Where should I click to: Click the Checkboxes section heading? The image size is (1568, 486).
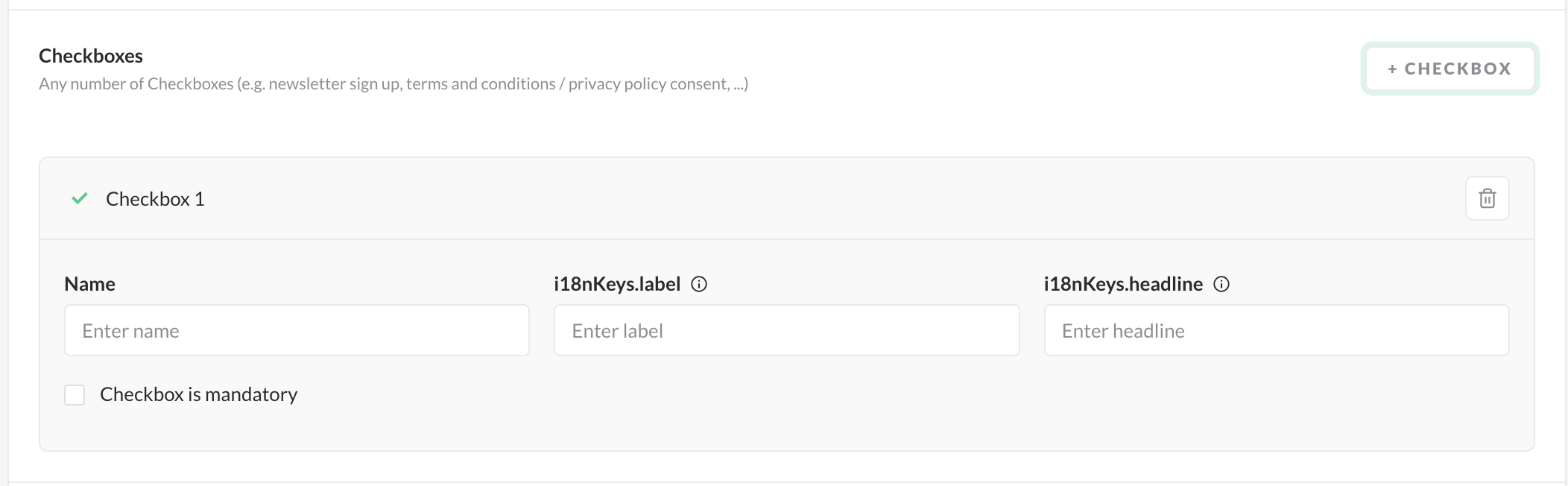[91, 56]
